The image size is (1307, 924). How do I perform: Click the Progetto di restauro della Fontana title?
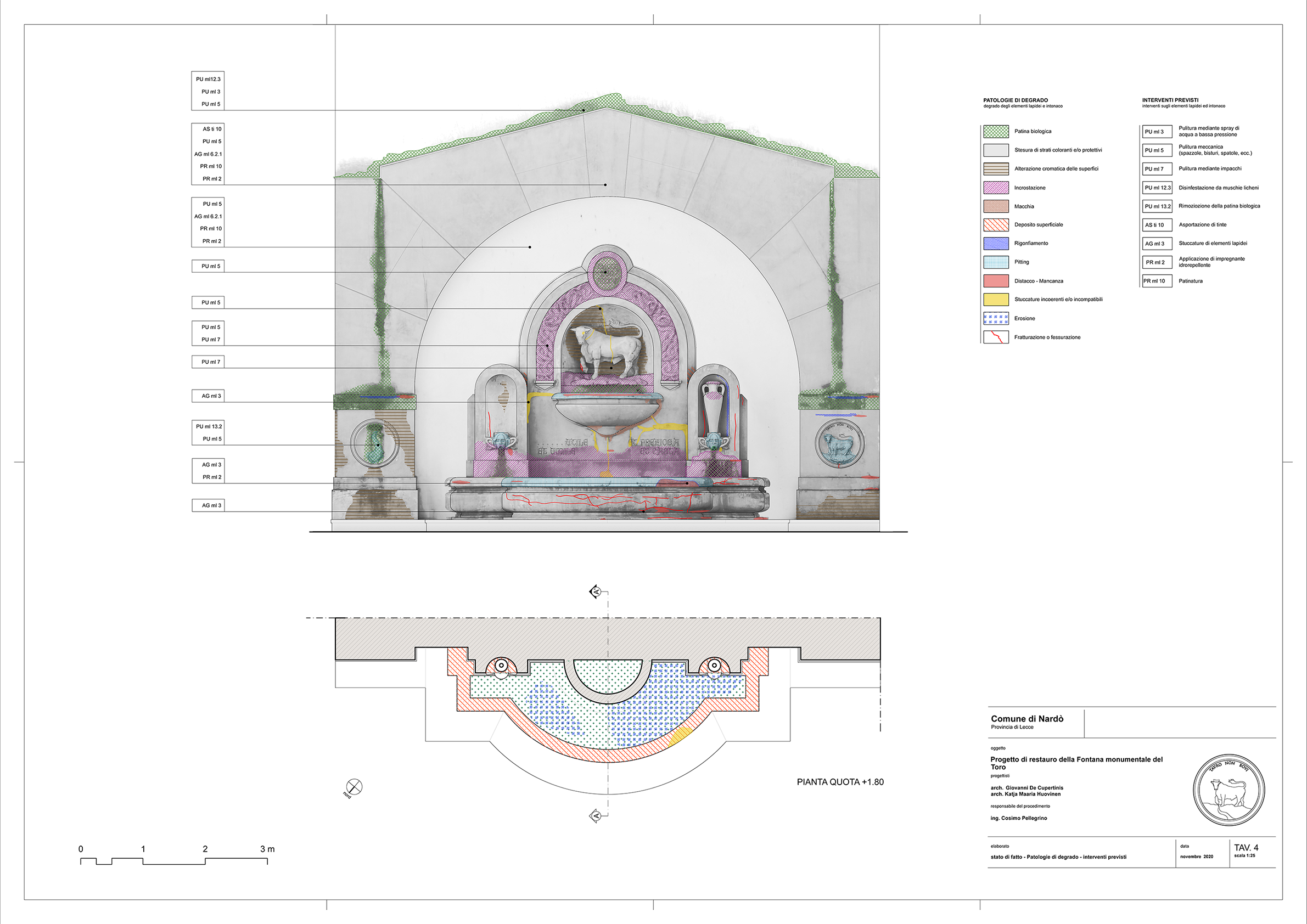[x=1076, y=763]
